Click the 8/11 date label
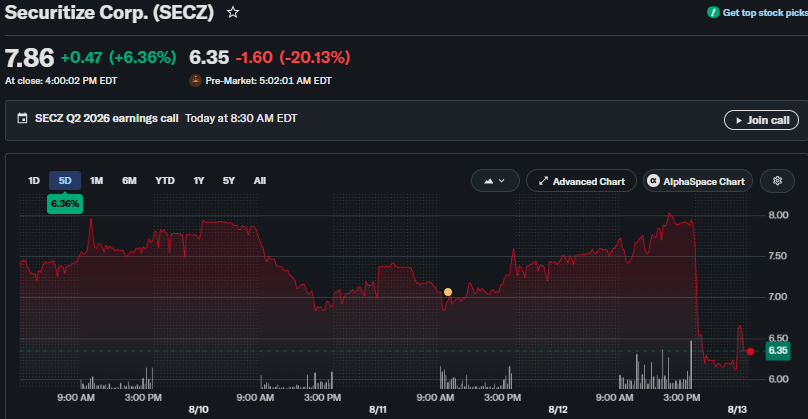The image size is (808, 419). (x=378, y=410)
